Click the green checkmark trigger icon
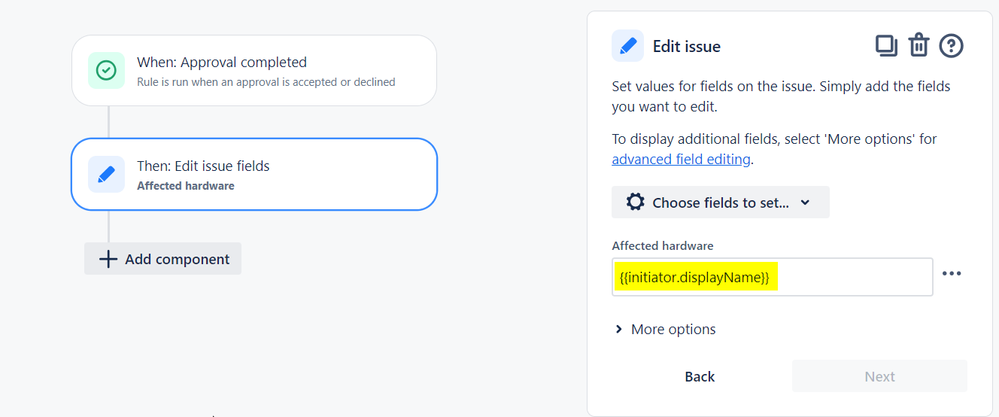The width and height of the screenshot is (999, 417). 105,71
